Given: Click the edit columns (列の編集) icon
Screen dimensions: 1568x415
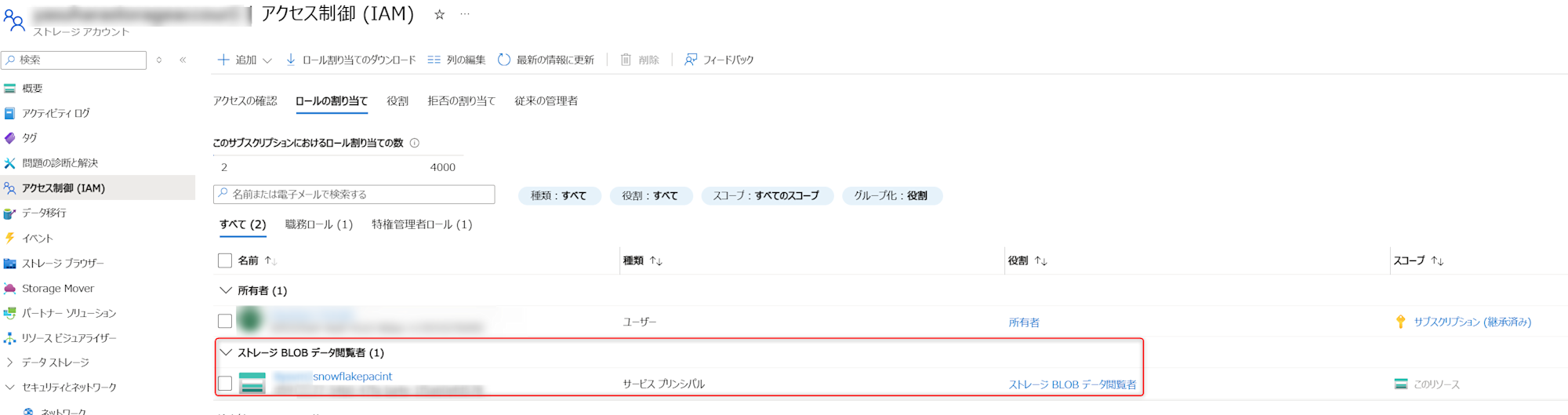Looking at the screenshot, I should (x=434, y=60).
